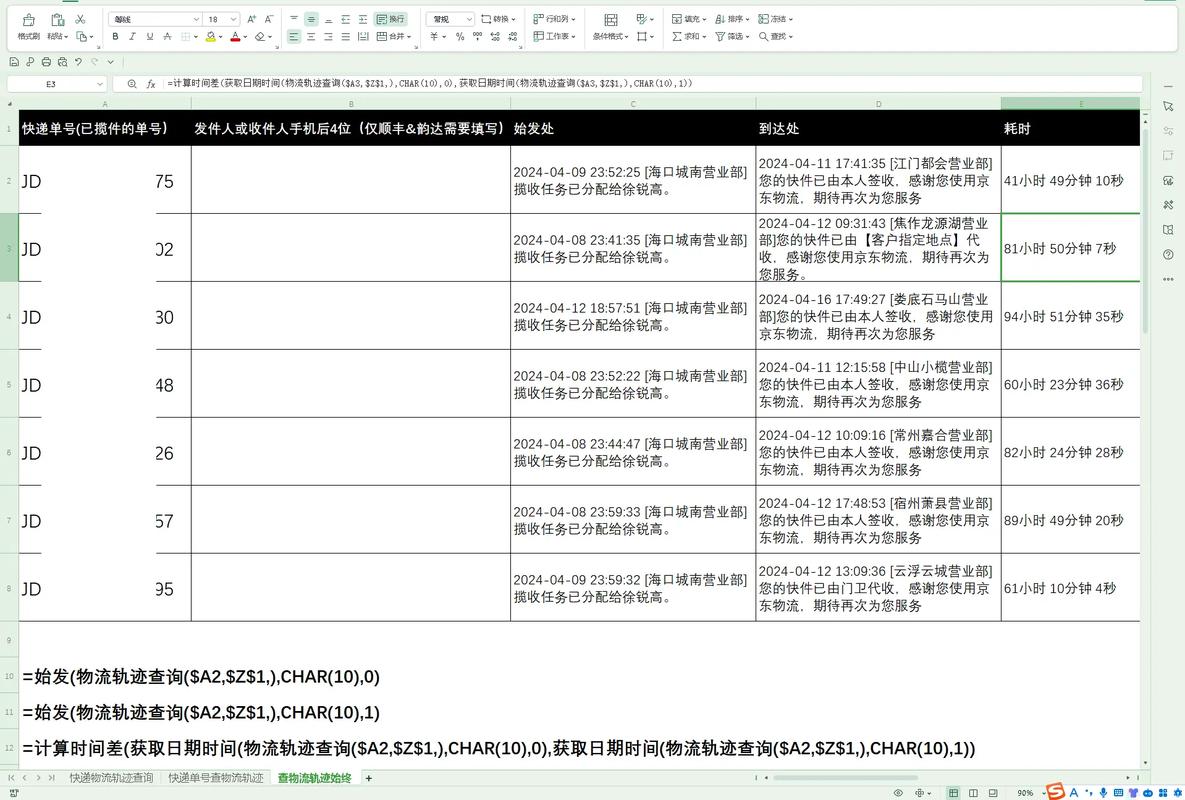Open the Find (查找) tool
Screen dimensions: 1185x800
776,36
